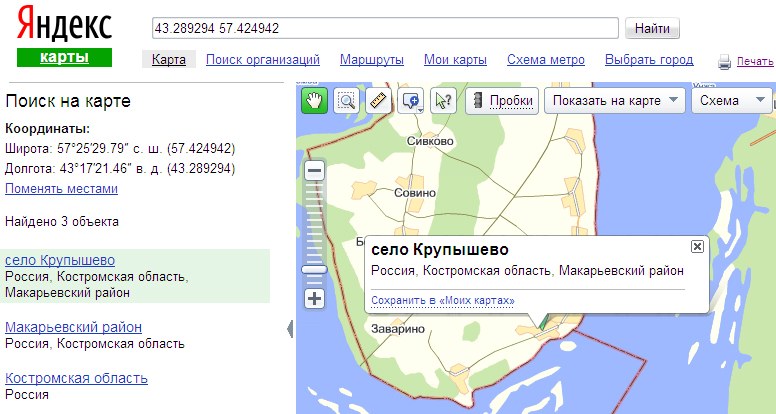
Task: Open село Крупышево search result
Action: 60,260
